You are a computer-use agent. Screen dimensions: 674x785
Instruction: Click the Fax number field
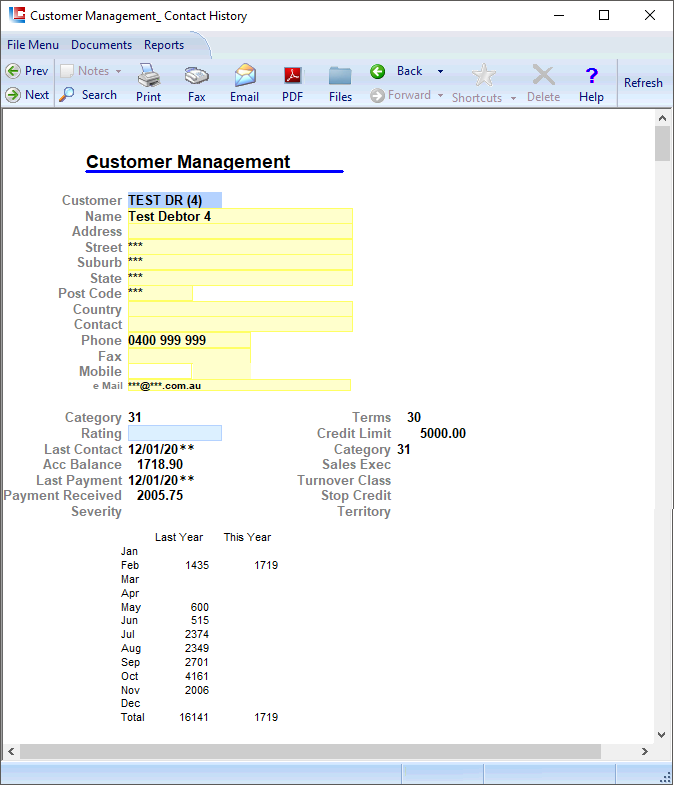pos(189,356)
